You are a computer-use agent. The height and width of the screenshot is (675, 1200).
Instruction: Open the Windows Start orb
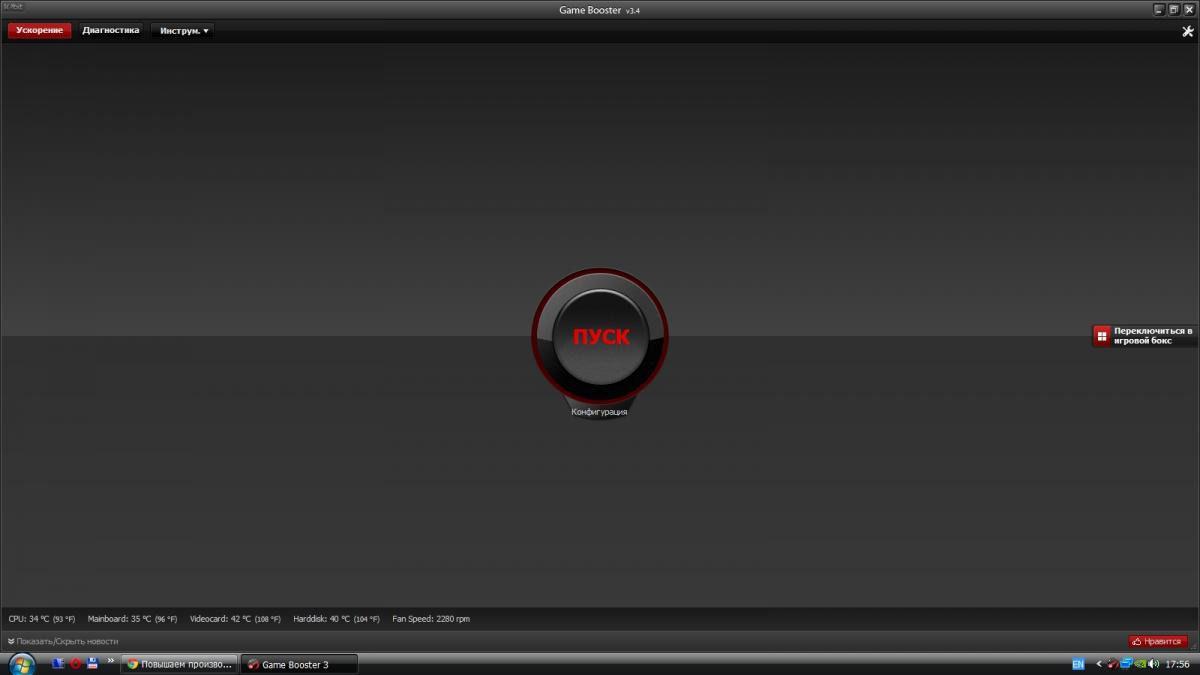coord(21,664)
